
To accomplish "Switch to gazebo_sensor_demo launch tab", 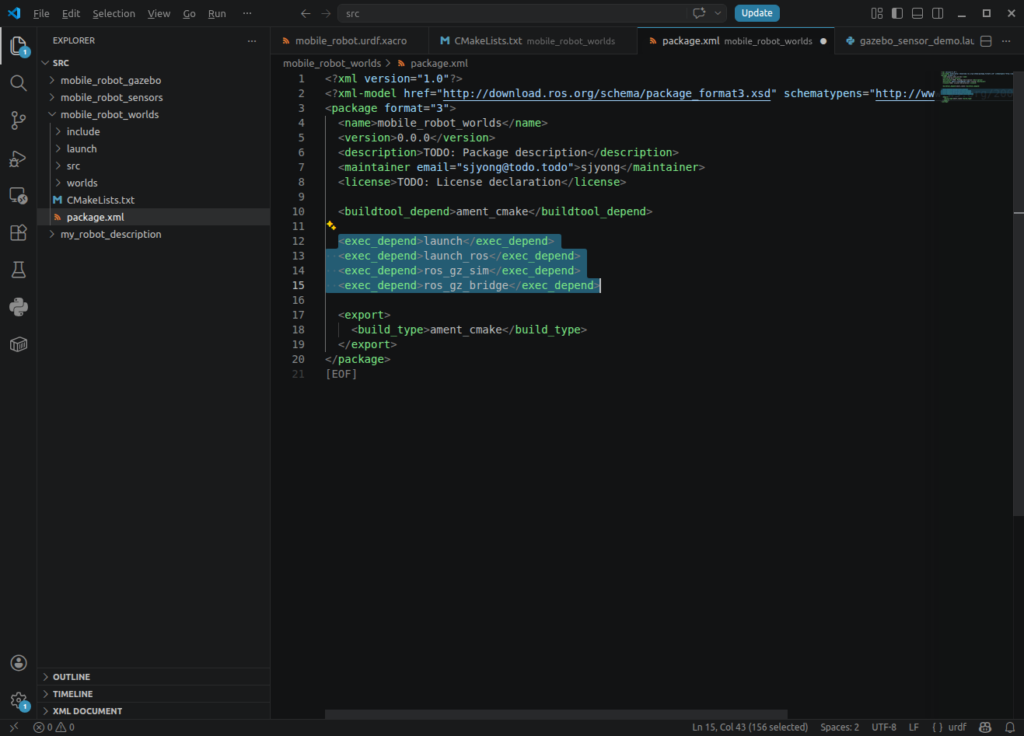I will click(909, 40).
